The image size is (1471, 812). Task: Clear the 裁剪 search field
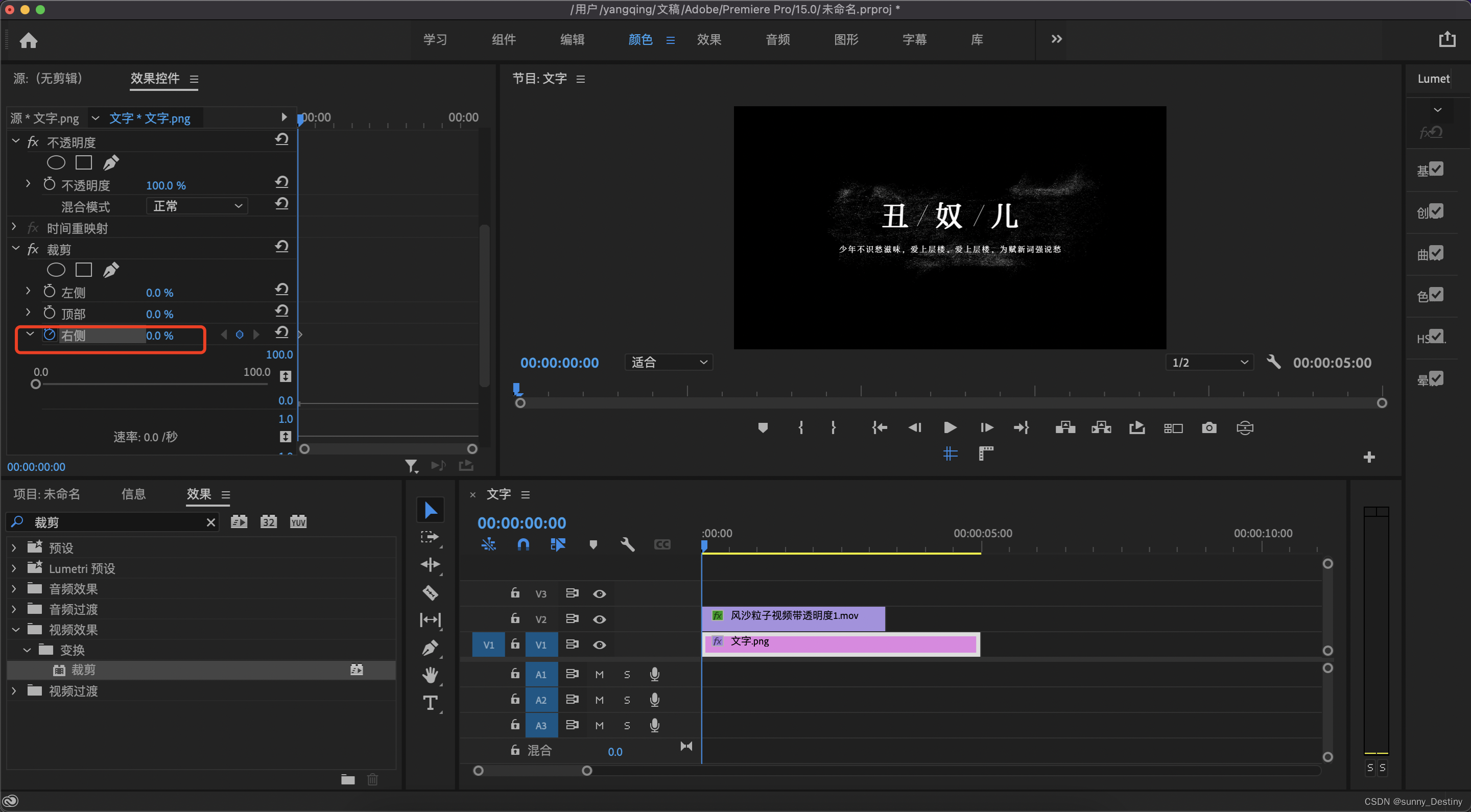[211, 522]
